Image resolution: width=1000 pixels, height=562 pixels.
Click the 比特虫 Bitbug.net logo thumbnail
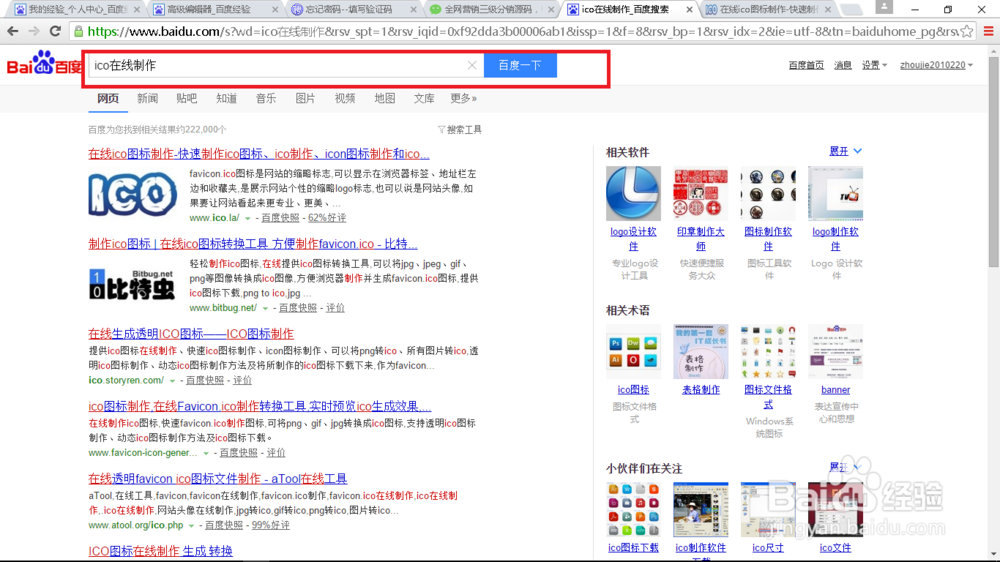click(x=133, y=285)
